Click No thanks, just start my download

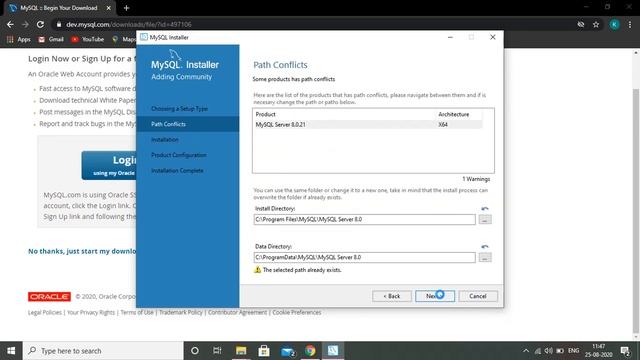pos(82,251)
